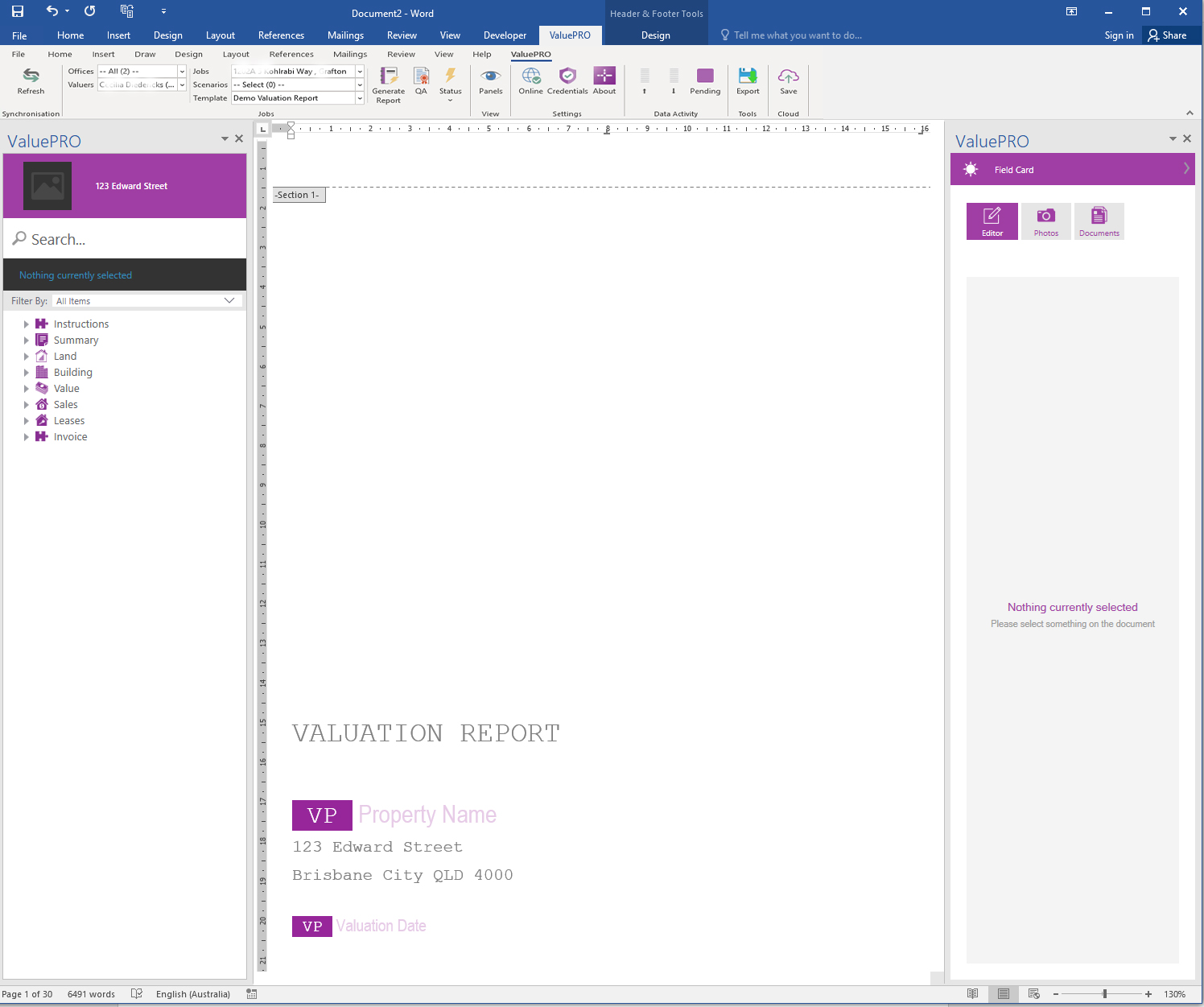This screenshot has height=1007, width=1204.
Task: Expand the Instructions tree node
Action: point(26,324)
